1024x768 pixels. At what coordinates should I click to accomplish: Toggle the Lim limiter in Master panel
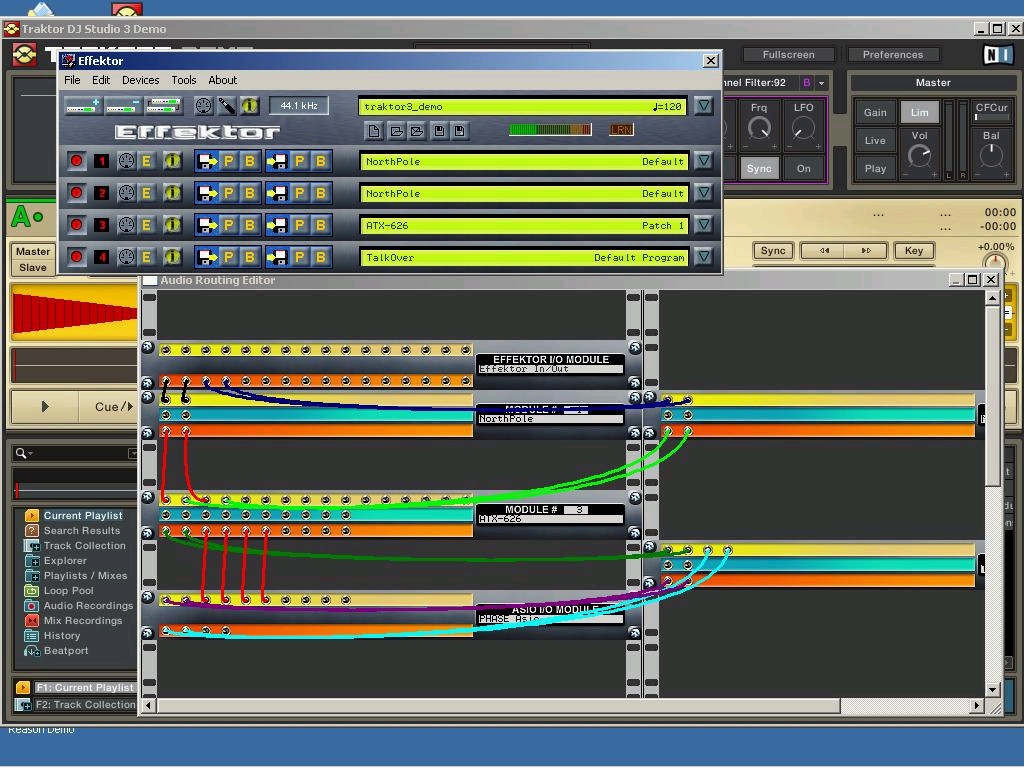pos(920,112)
